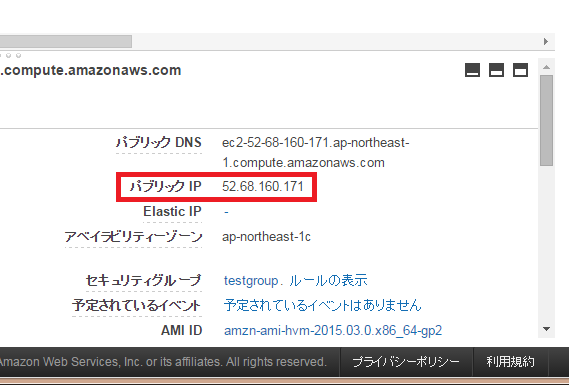Select availability zone value ap-northeast-1c
Image resolution: width=569 pixels, height=385 pixels.
tap(266, 237)
